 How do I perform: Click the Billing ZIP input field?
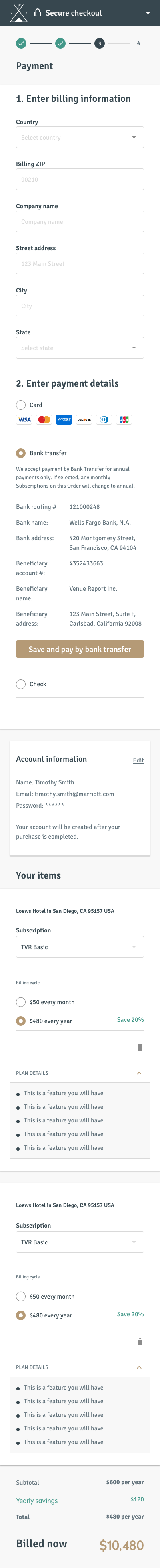click(x=80, y=180)
